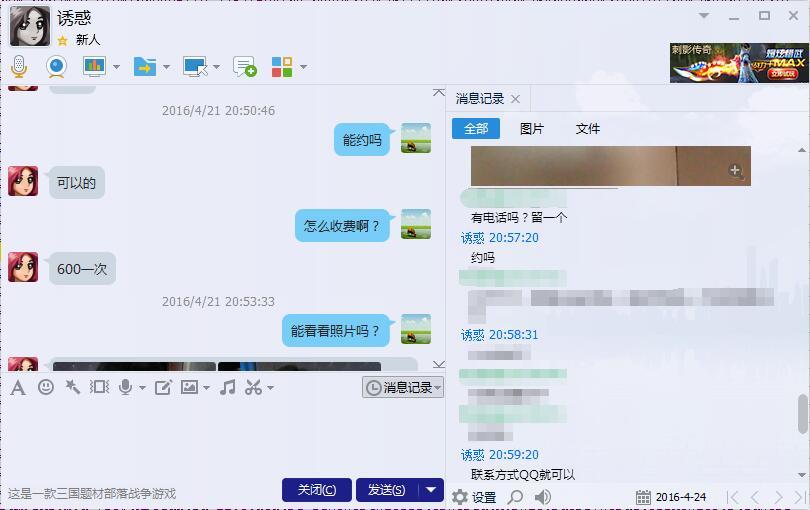Image resolution: width=810 pixels, height=510 pixels.
Task: Click the create discussion group icon
Action: point(244,67)
